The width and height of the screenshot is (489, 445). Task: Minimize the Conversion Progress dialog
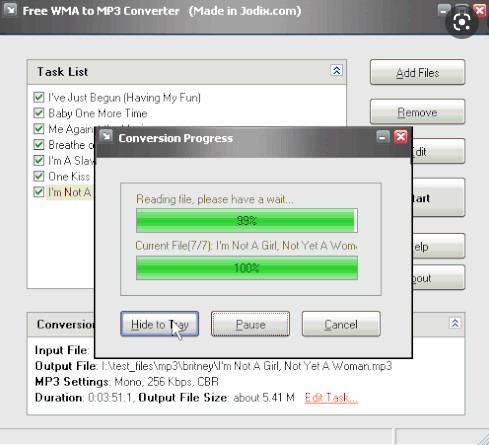tap(383, 137)
